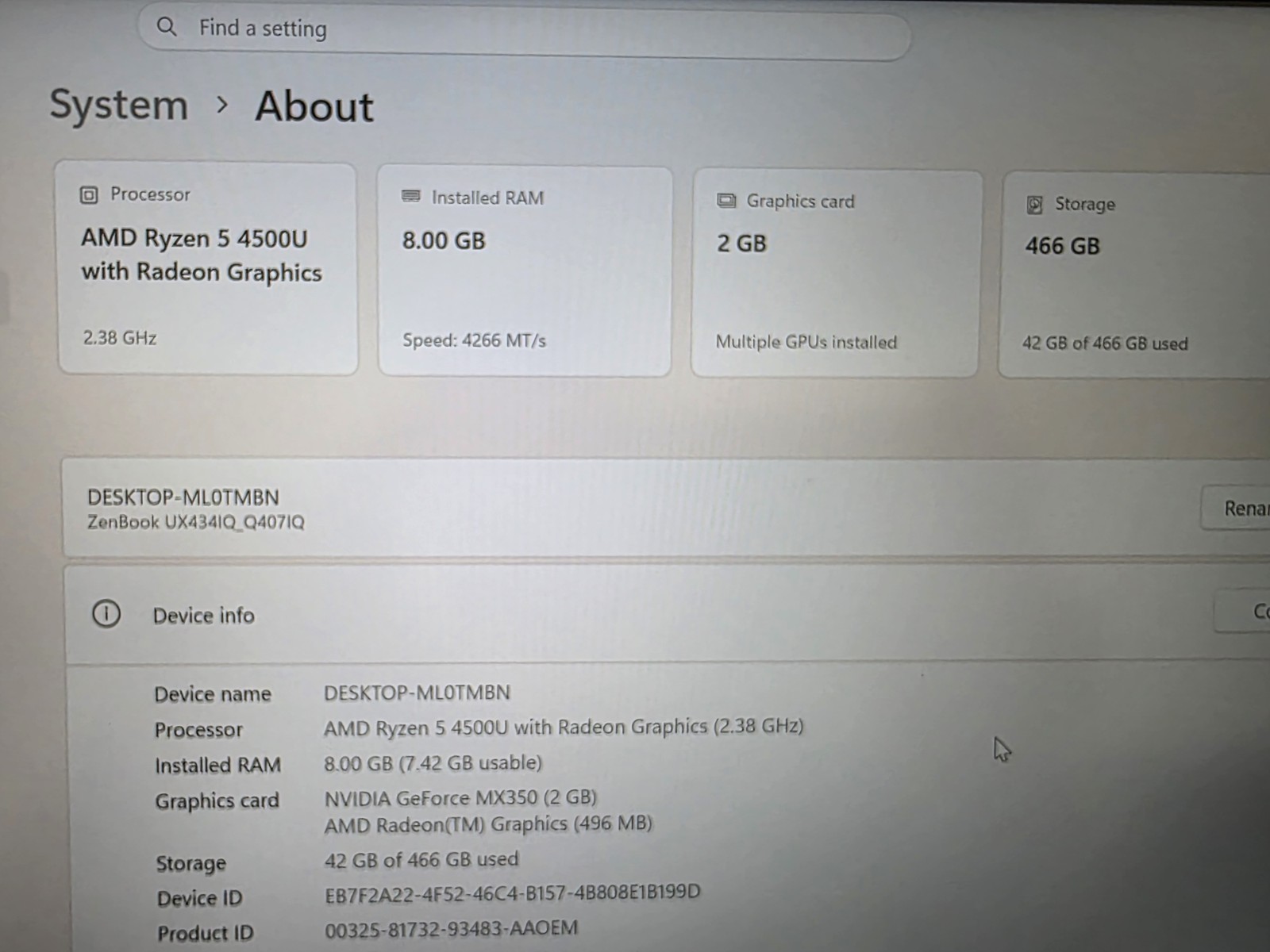This screenshot has width=1270, height=952.
Task: Click the About breadcrumb title
Action: [x=314, y=106]
